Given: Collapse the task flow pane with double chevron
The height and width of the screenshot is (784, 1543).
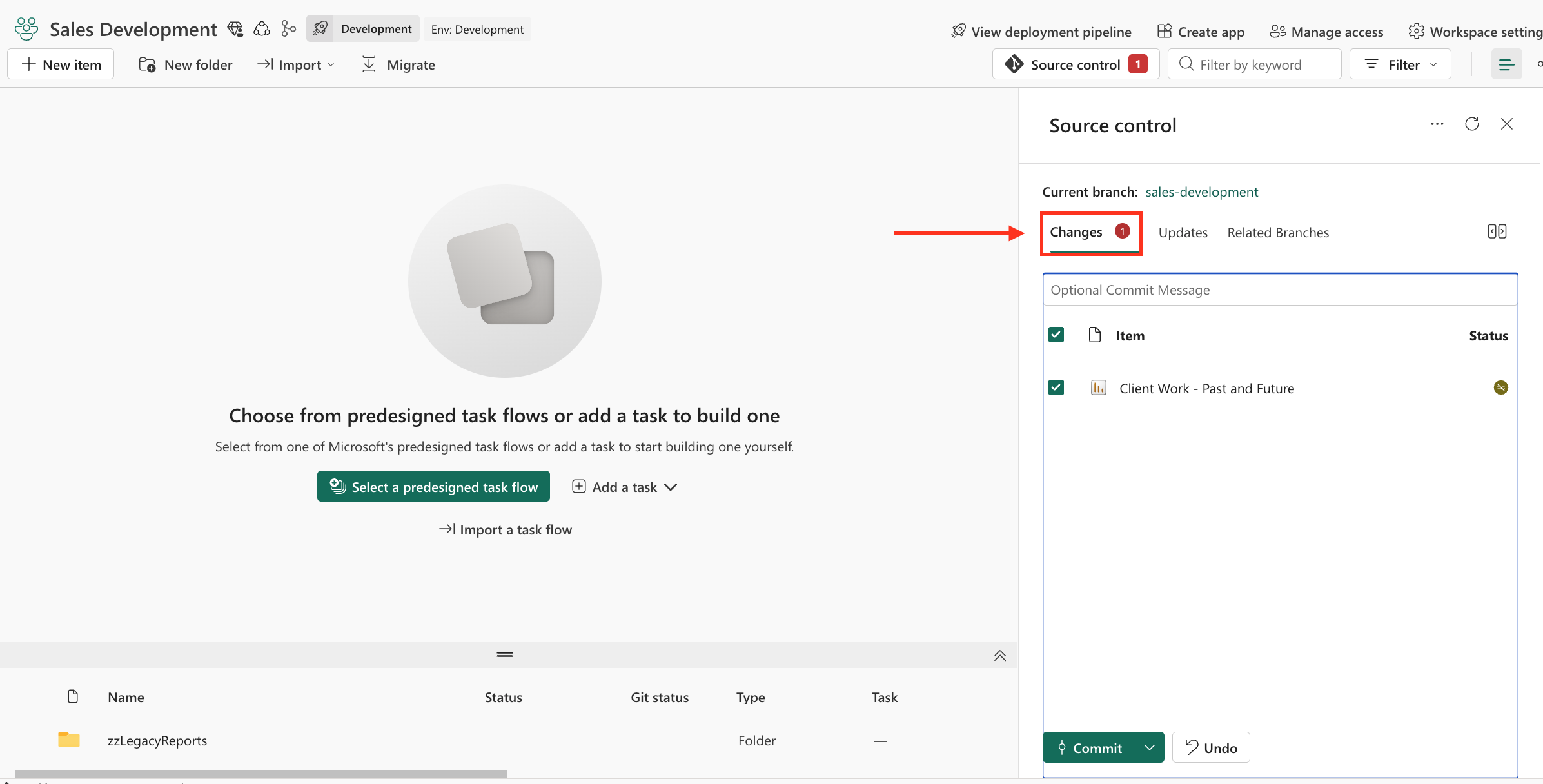Looking at the screenshot, I should click(x=999, y=656).
